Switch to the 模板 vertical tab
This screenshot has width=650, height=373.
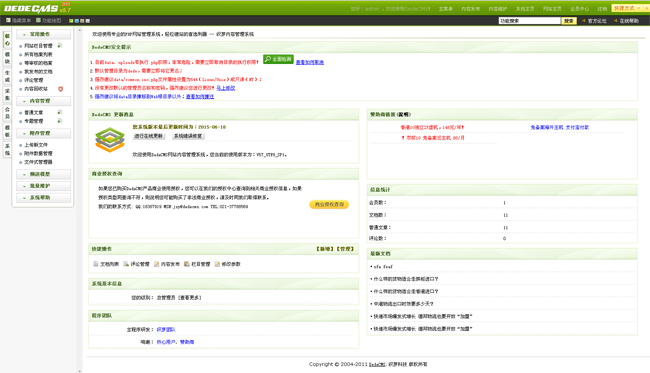click(x=7, y=131)
